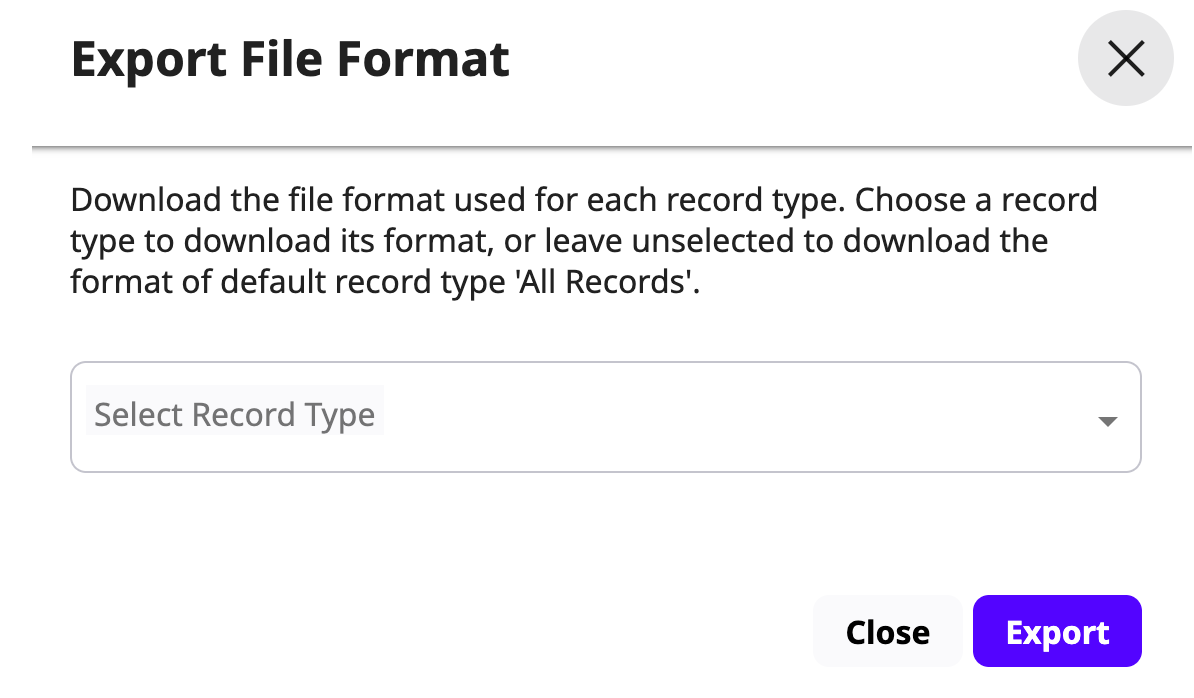Viewport: 1194px width, 698px height.
Task: Hit the round X button at top right
Action: coord(1125,60)
